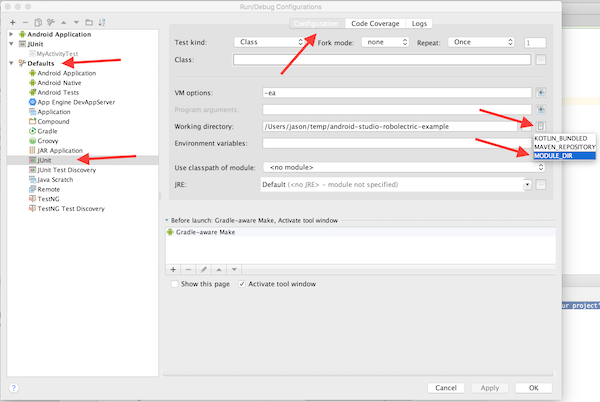Move configuration down arrow in toolbar
This screenshot has width=600, height=402.
(x=76, y=23)
